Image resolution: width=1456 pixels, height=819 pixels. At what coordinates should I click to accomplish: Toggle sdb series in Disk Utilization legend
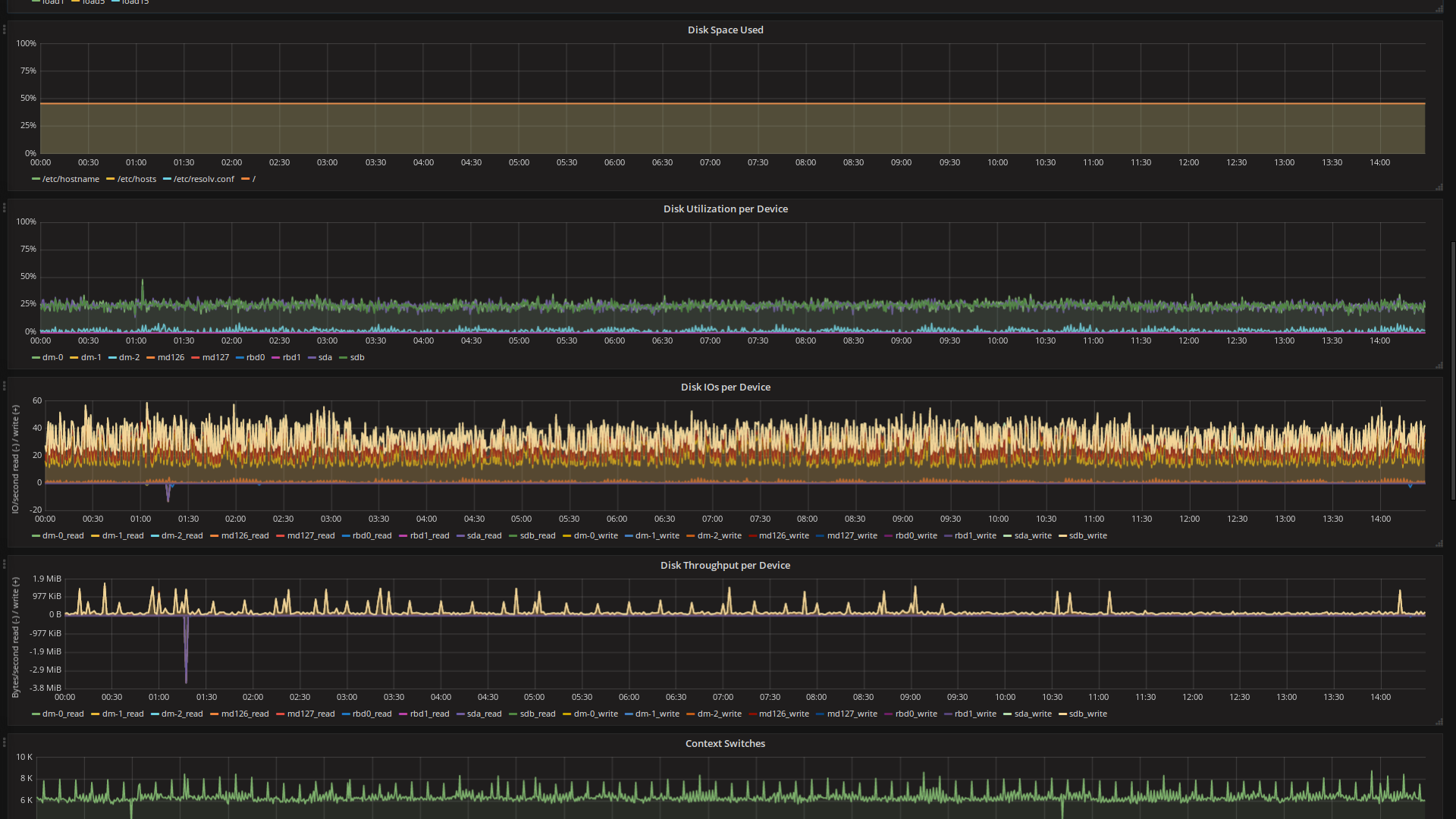click(x=356, y=357)
